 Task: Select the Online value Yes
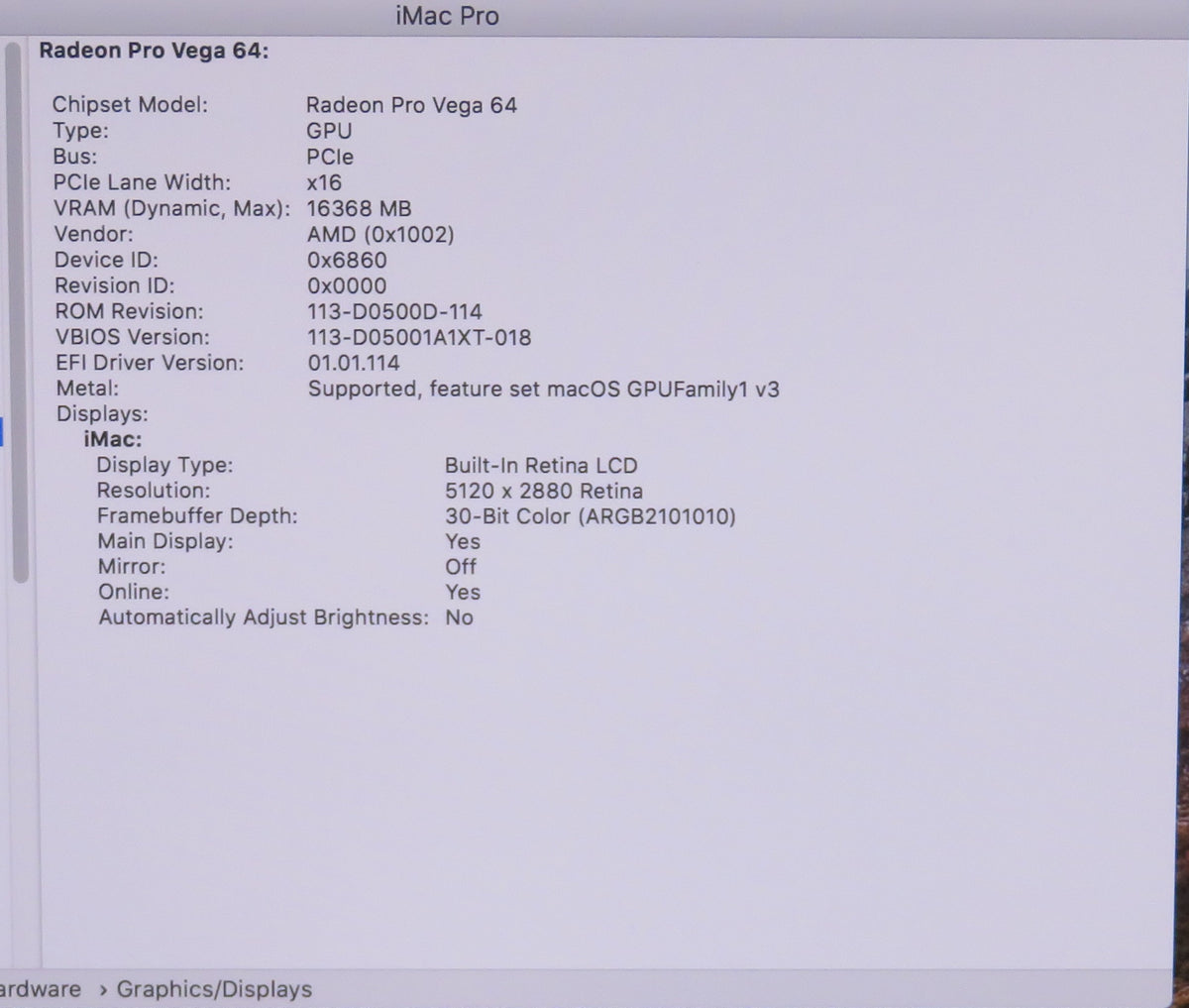(x=463, y=592)
